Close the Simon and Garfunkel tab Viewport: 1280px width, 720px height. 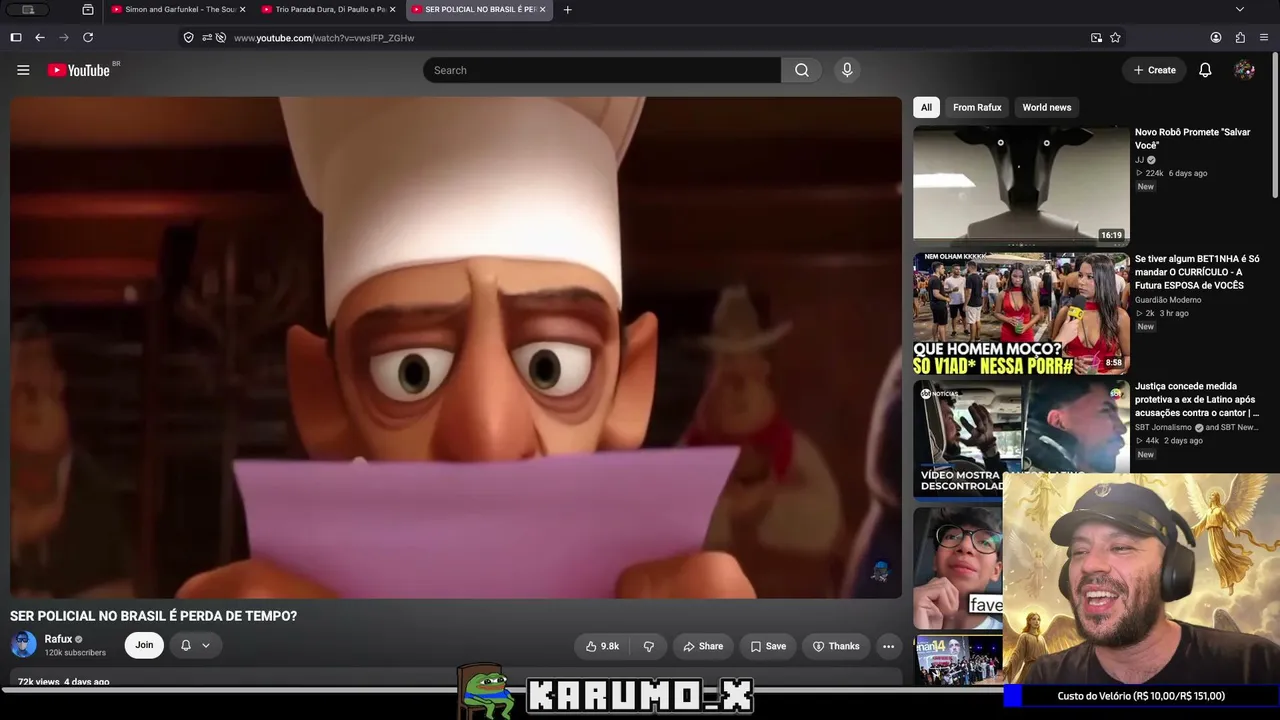click(242, 10)
